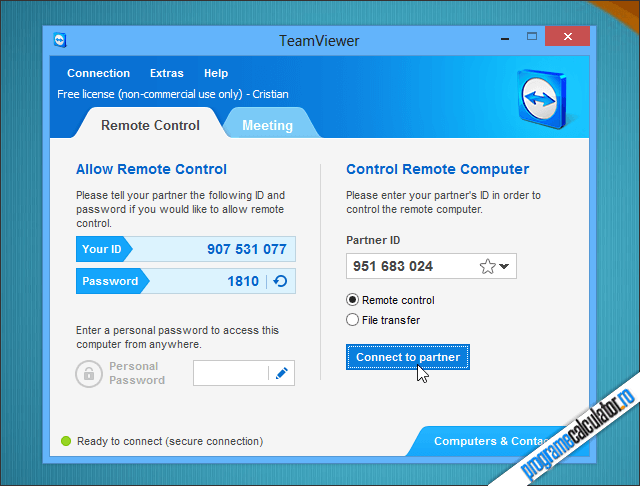Click the blue Password label
Viewport: 640px width, 486px height.
click(110, 281)
